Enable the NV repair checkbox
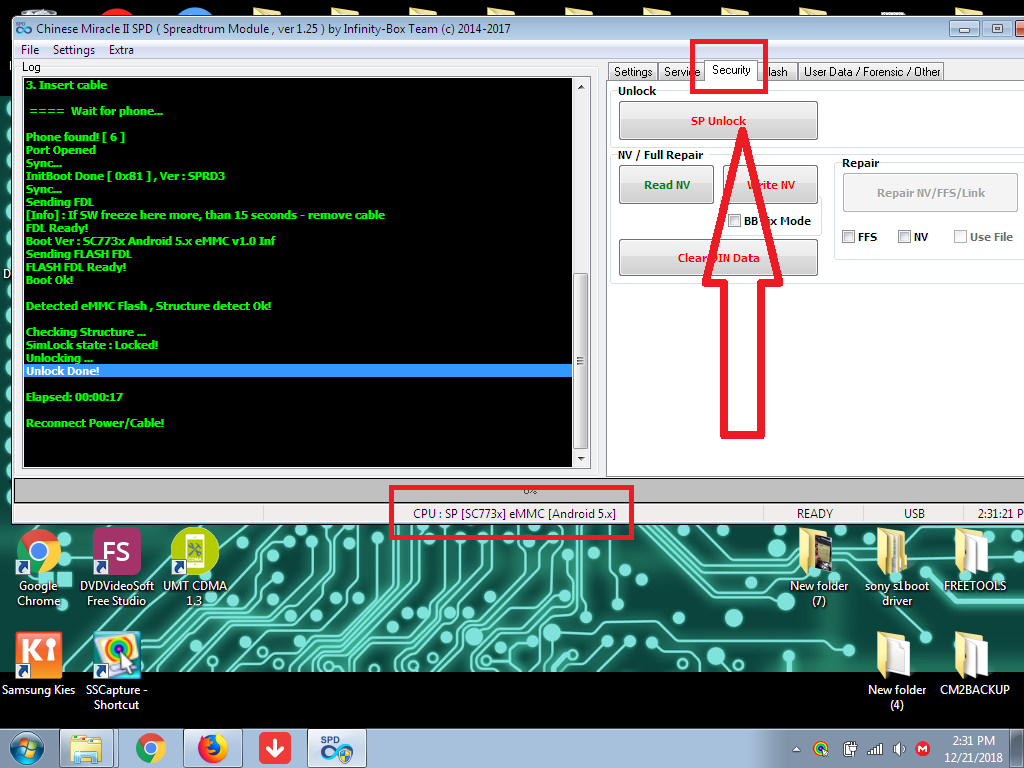The image size is (1024, 768). pyautogui.click(x=904, y=236)
